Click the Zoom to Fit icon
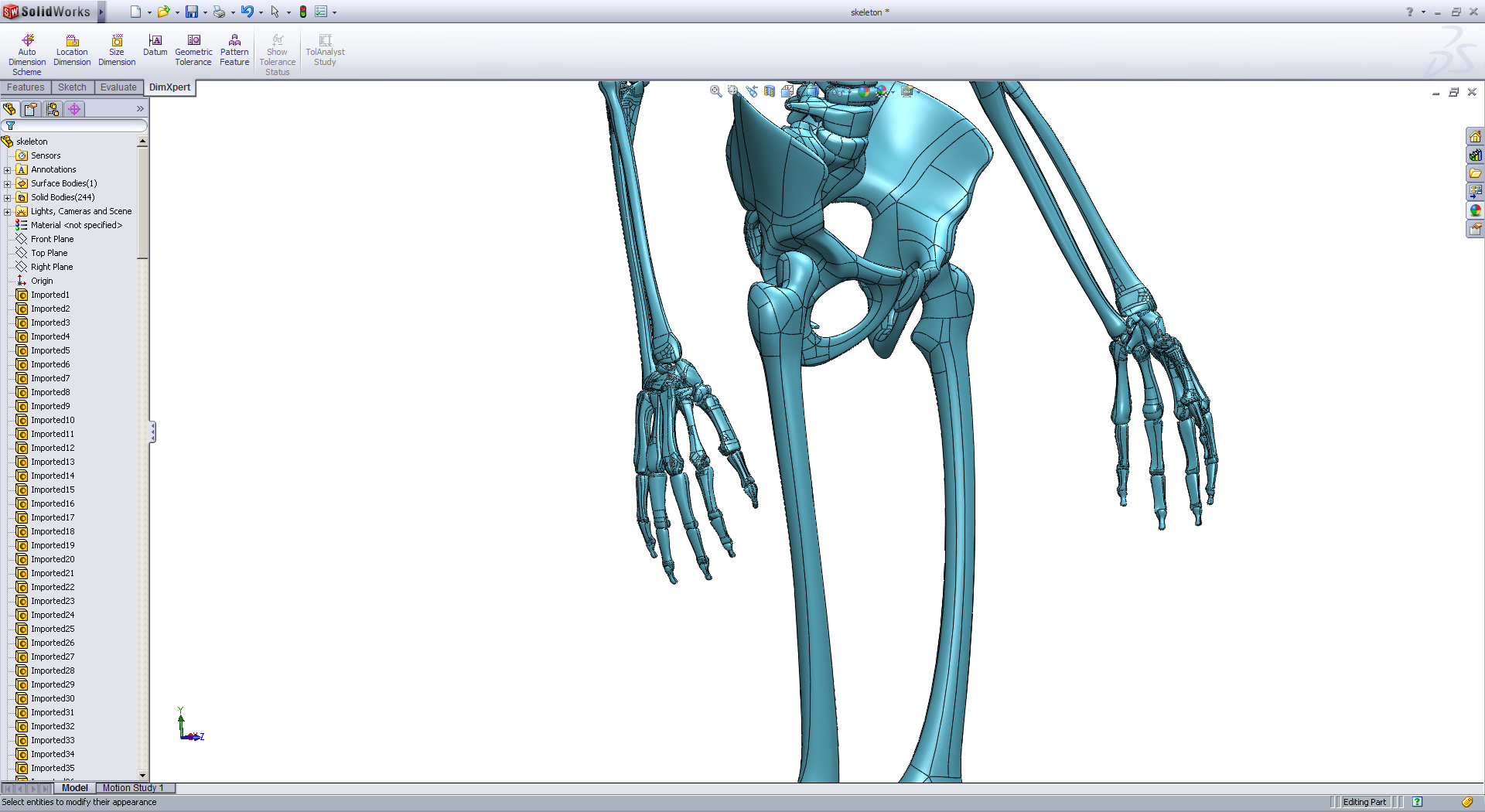This screenshot has height=812, width=1485. (715, 90)
